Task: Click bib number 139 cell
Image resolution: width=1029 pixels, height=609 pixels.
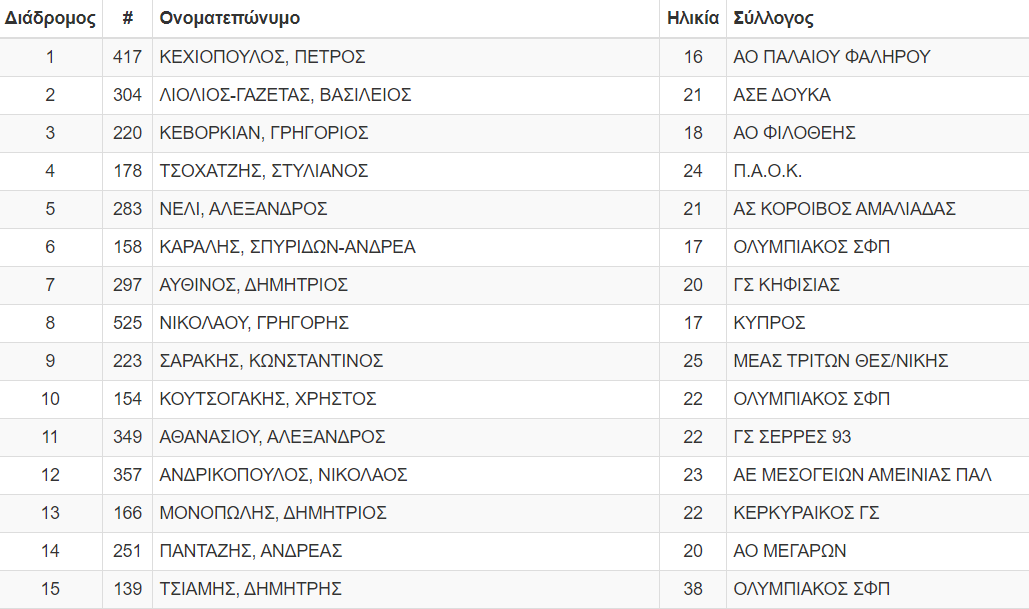Action: [x=127, y=590]
